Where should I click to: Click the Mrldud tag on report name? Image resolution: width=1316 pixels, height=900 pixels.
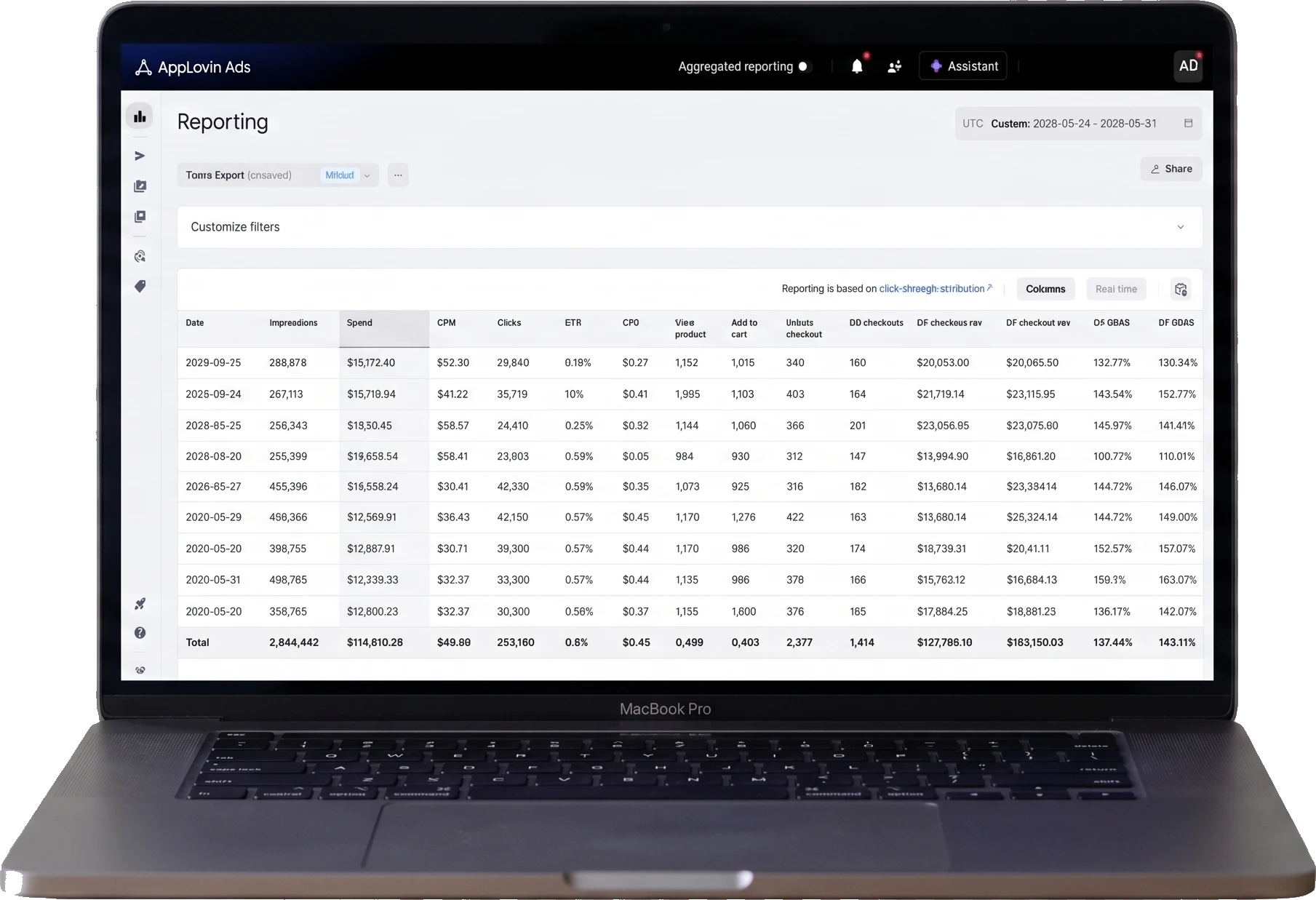pos(340,175)
